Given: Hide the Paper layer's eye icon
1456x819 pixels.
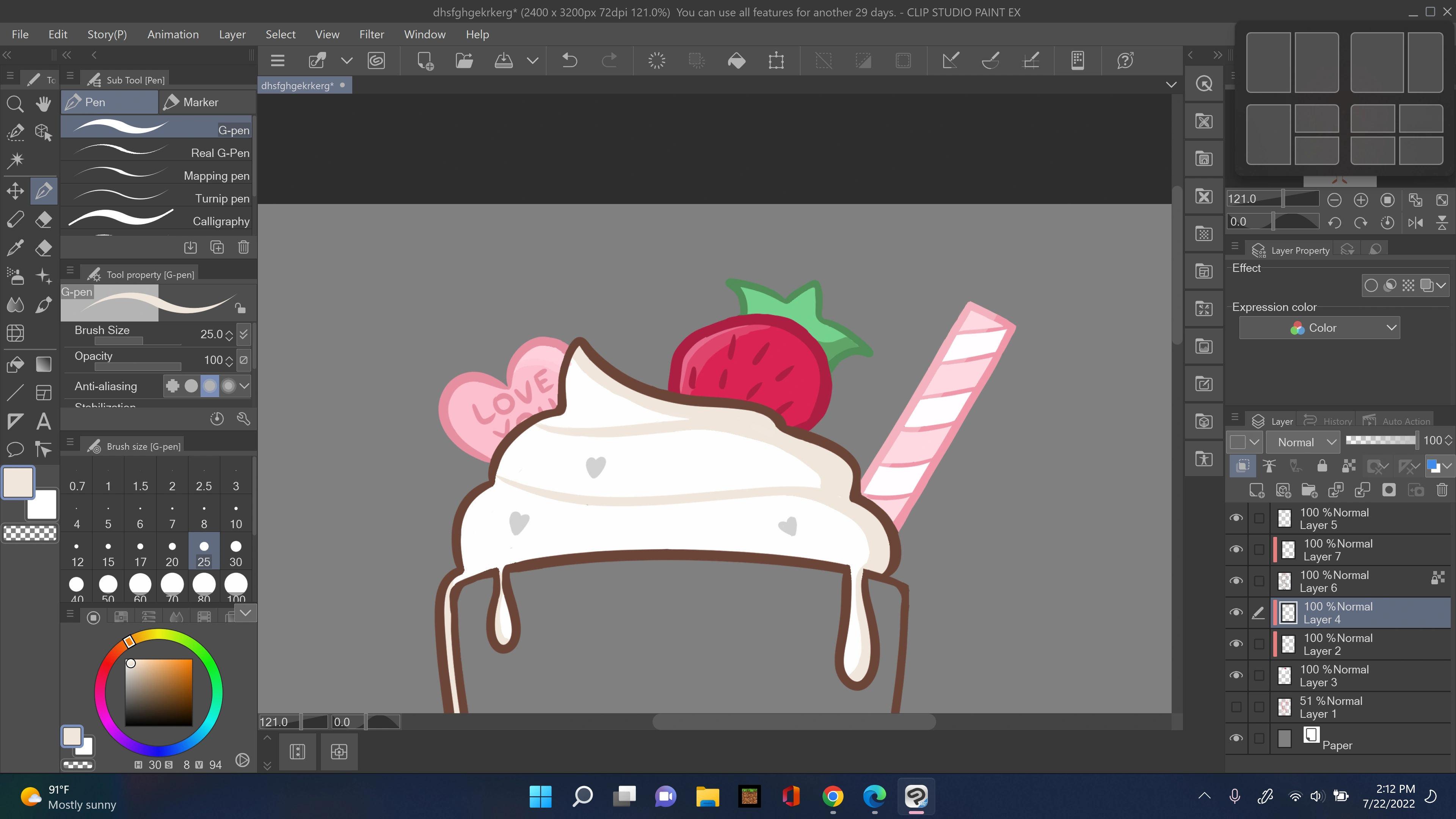Looking at the screenshot, I should click(x=1236, y=738).
